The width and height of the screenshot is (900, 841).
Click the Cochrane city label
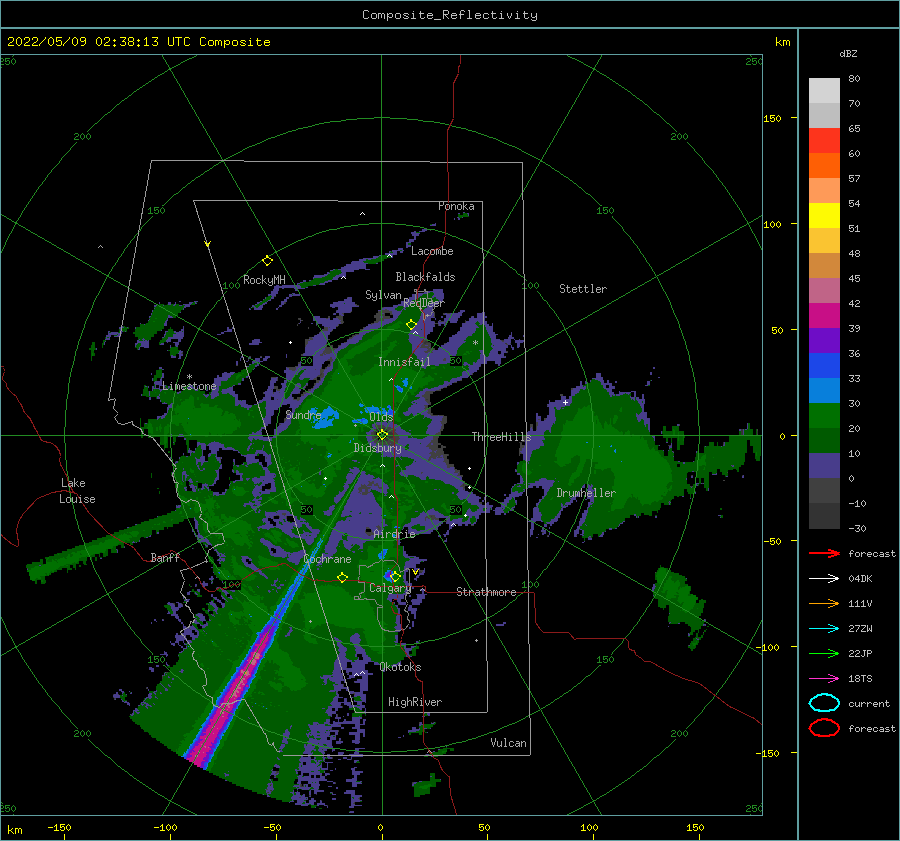pos(327,559)
